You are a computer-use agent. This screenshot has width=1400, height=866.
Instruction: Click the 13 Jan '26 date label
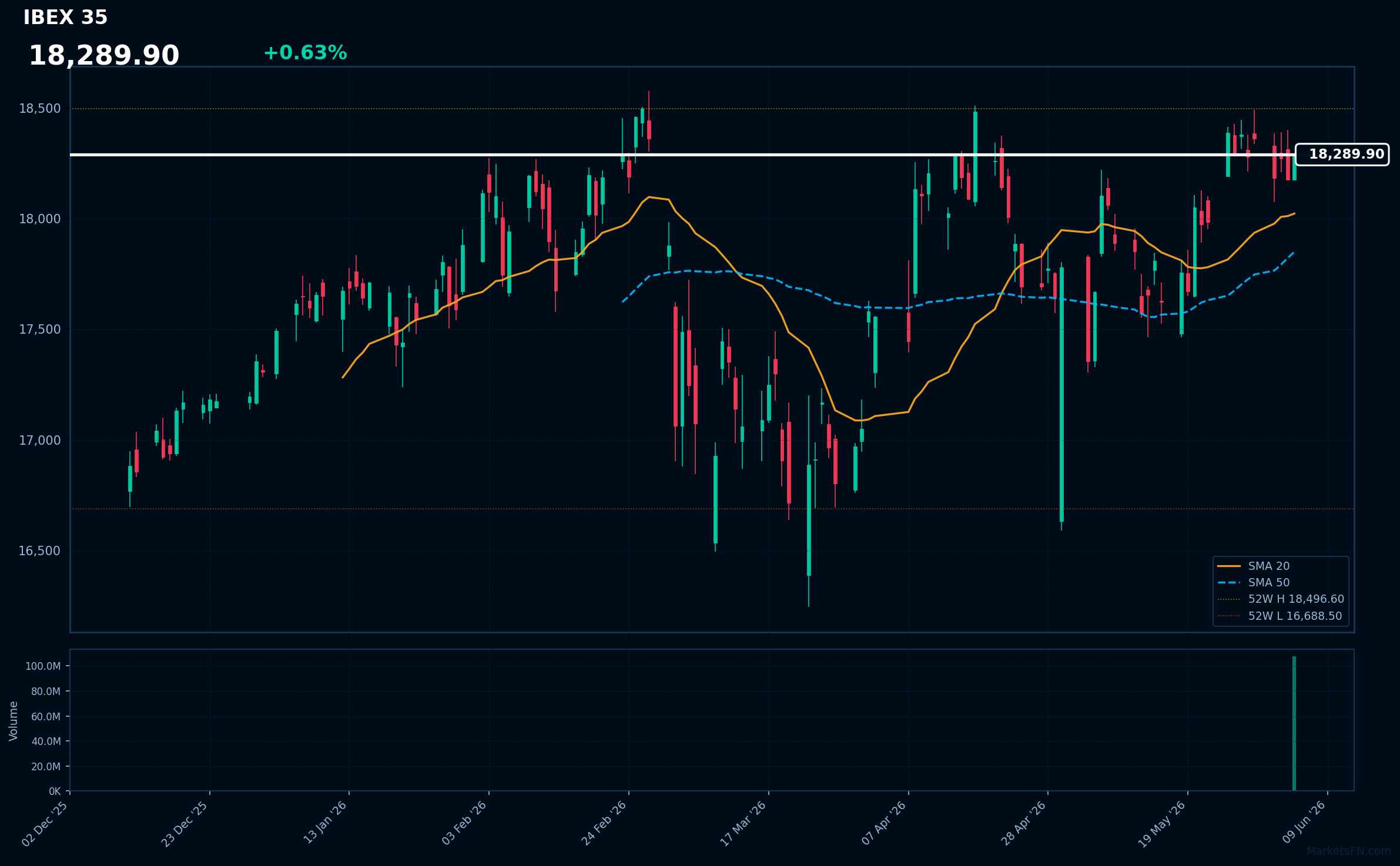click(325, 823)
